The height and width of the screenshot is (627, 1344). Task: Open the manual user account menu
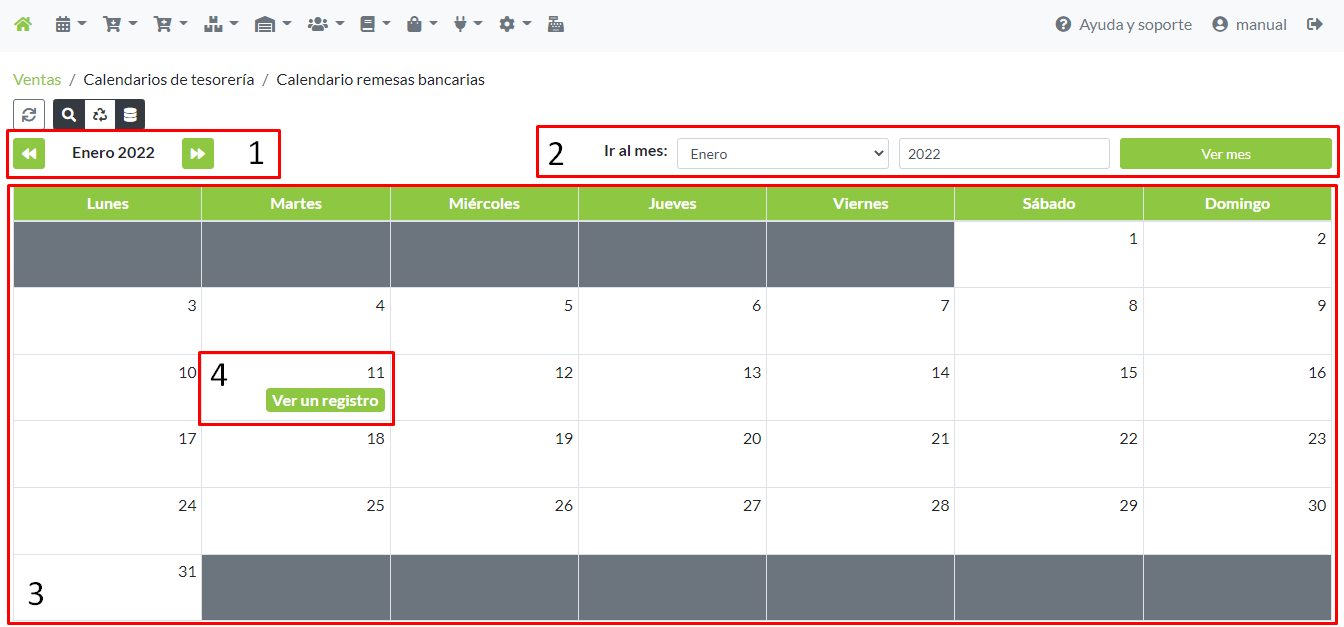tap(1249, 24)
